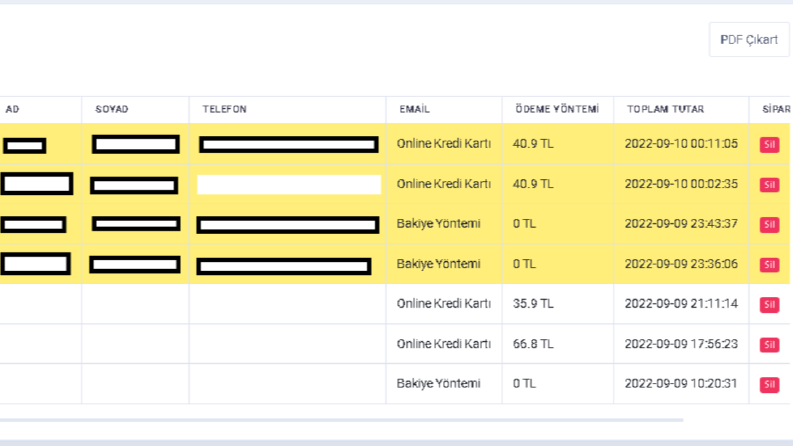
Task: Select timestamp 2022-09-09 23:36:06
Action: pyautogui.click(x=681, y=264)
